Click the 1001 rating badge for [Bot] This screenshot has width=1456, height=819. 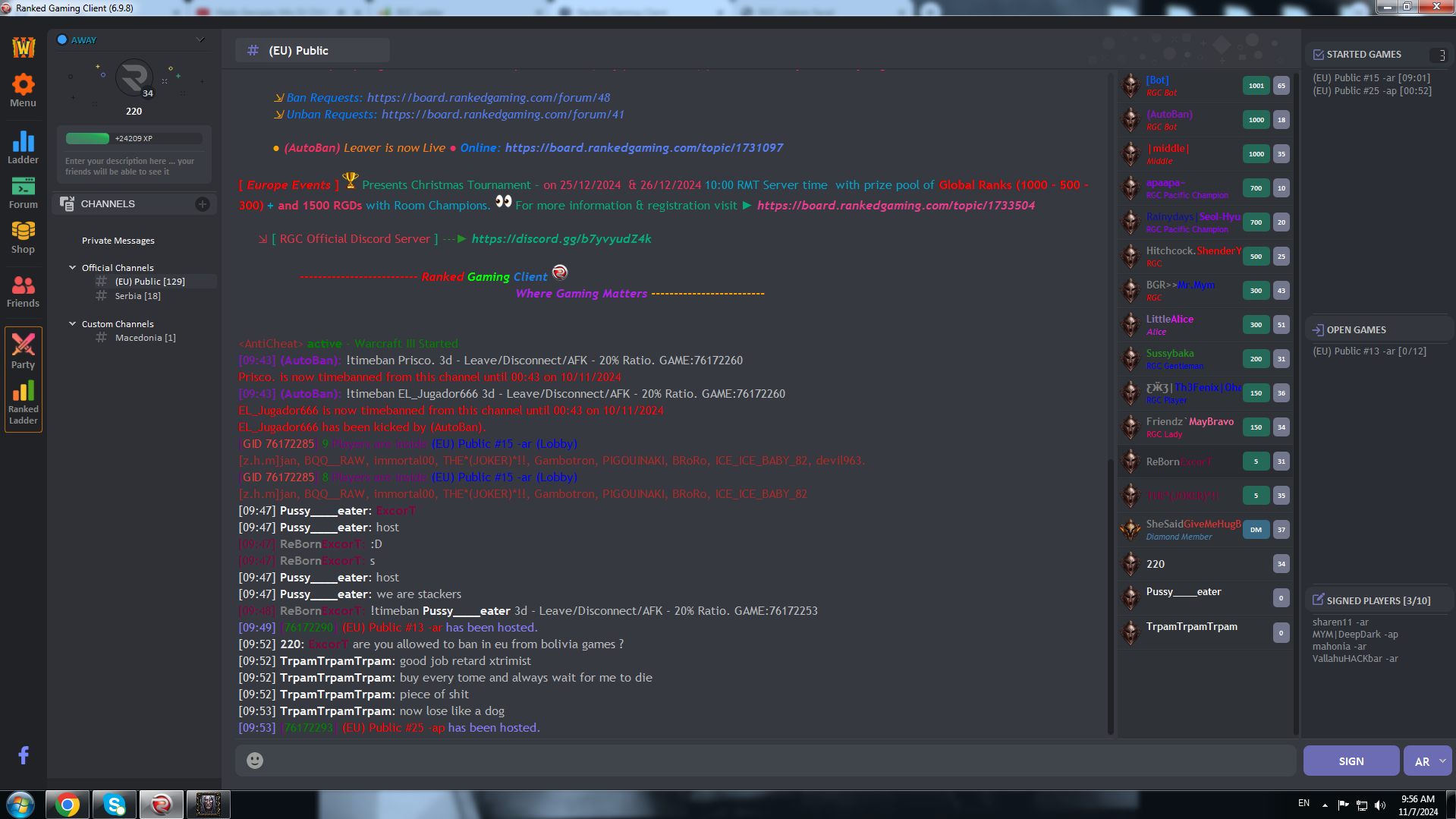point(1256,86)
